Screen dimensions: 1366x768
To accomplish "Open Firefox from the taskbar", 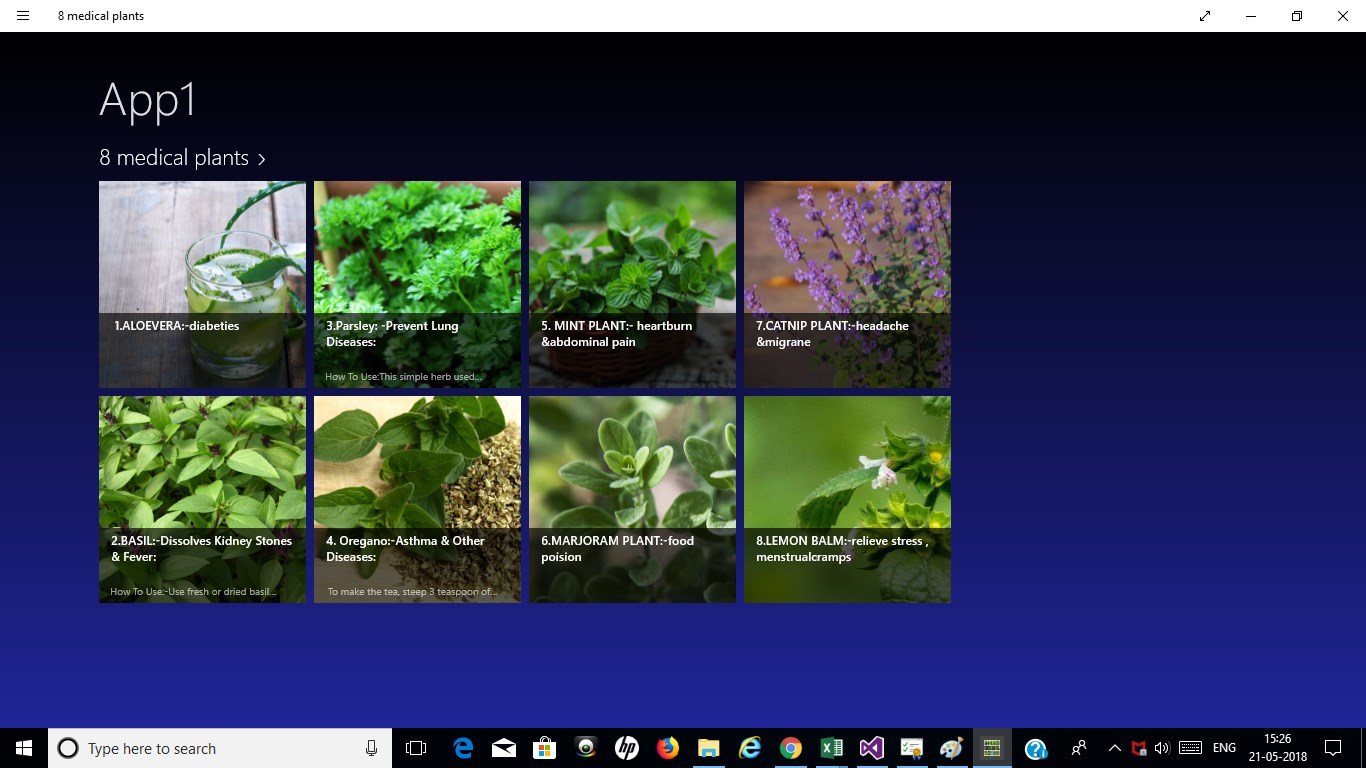I will (667, 747).
